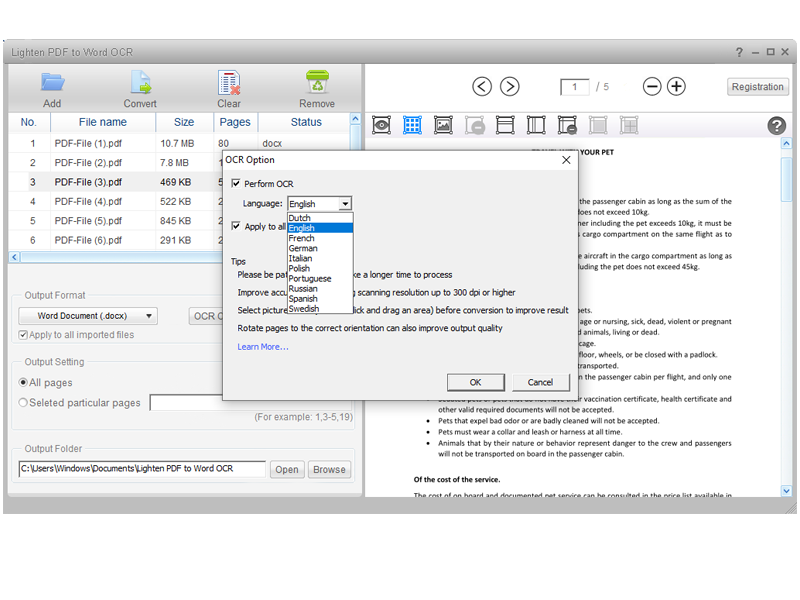Viewport: 800px width, 600px height.
Task: Click the Browse button
Action: [329, 469]
